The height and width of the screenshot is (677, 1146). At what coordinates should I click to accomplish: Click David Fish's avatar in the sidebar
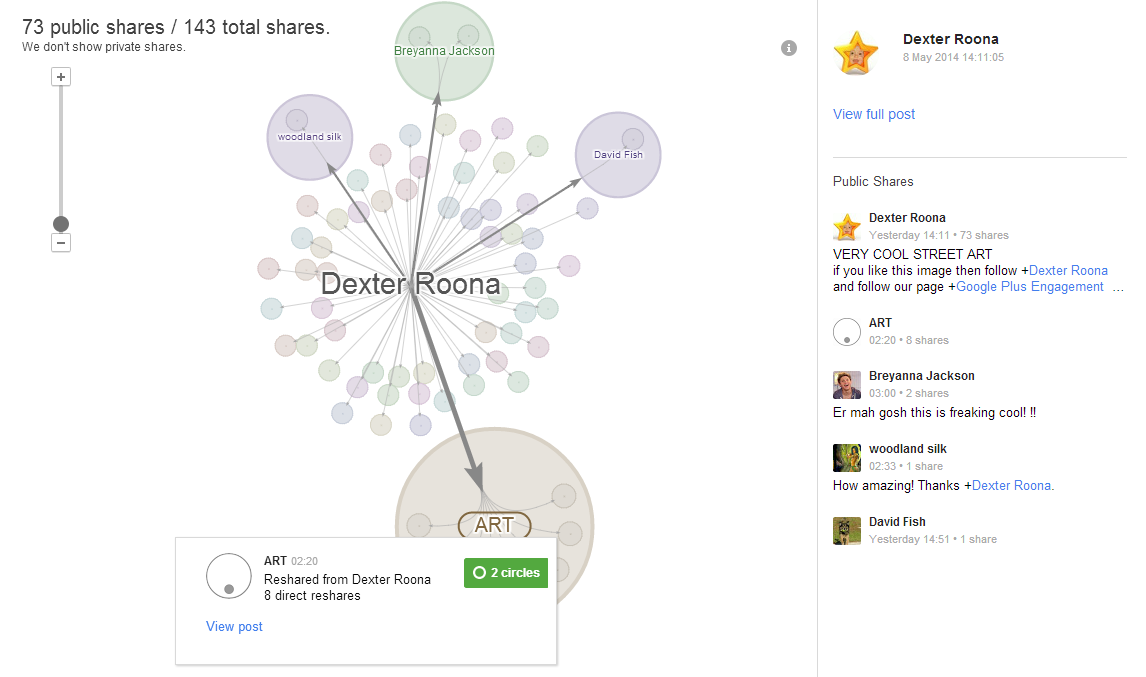click(847, 530)
